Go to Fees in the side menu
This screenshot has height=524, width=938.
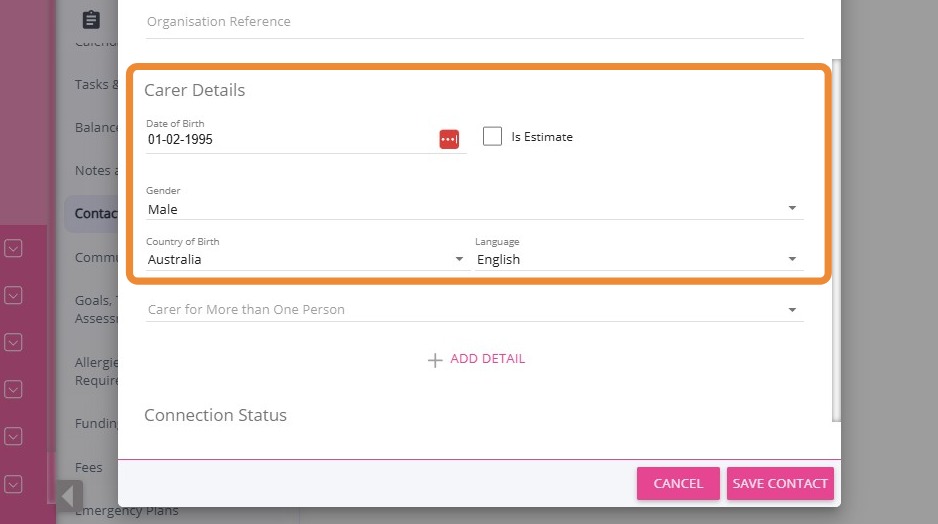(89, 467)
